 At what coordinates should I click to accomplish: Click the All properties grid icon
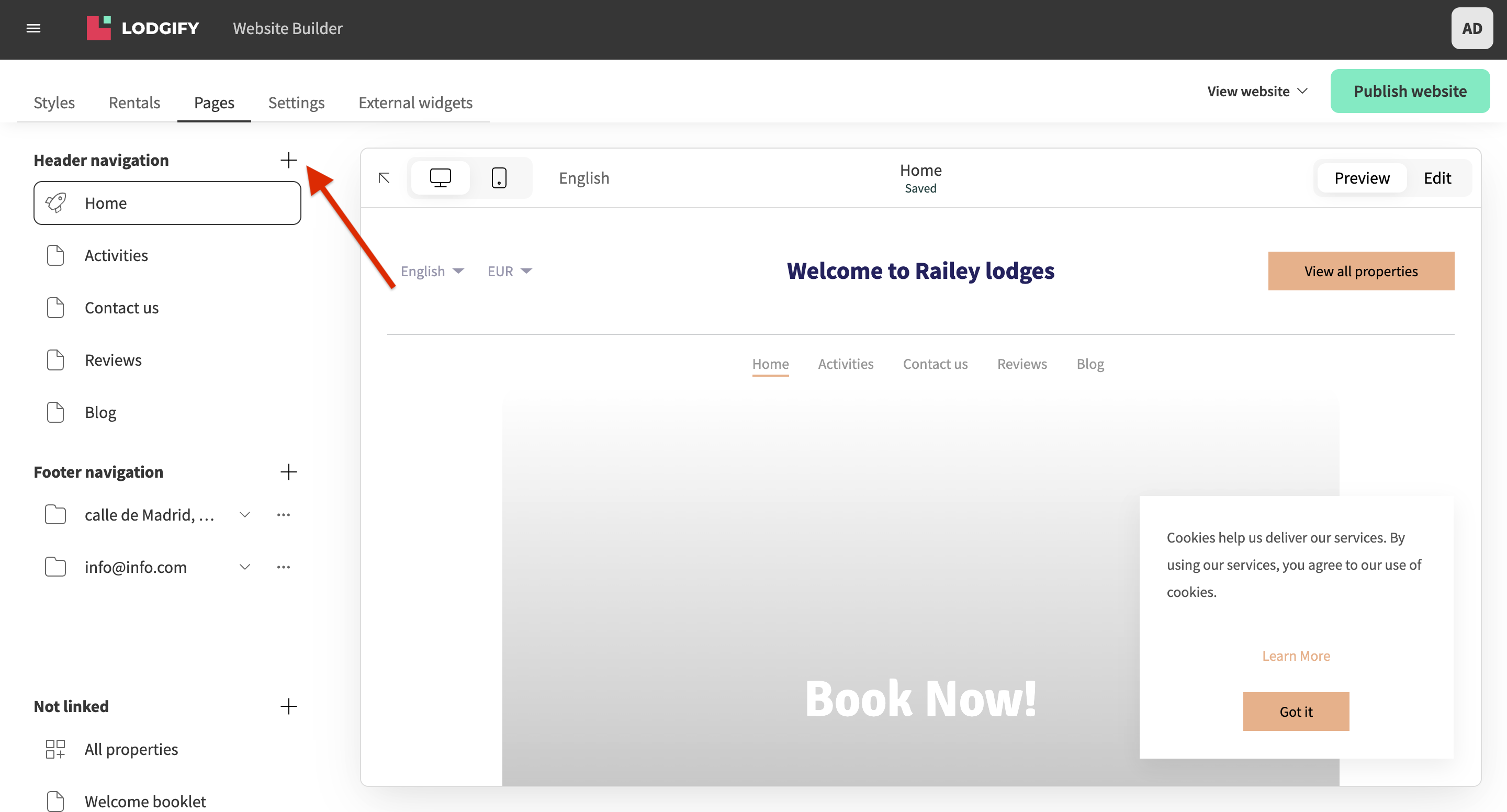[55, 749]
